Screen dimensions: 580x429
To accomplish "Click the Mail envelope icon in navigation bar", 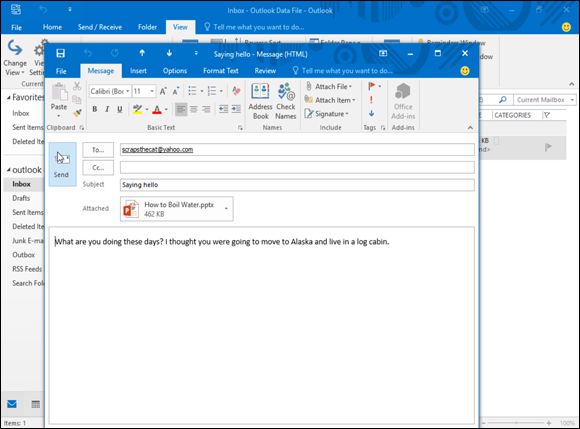I will tap(12, 404).
